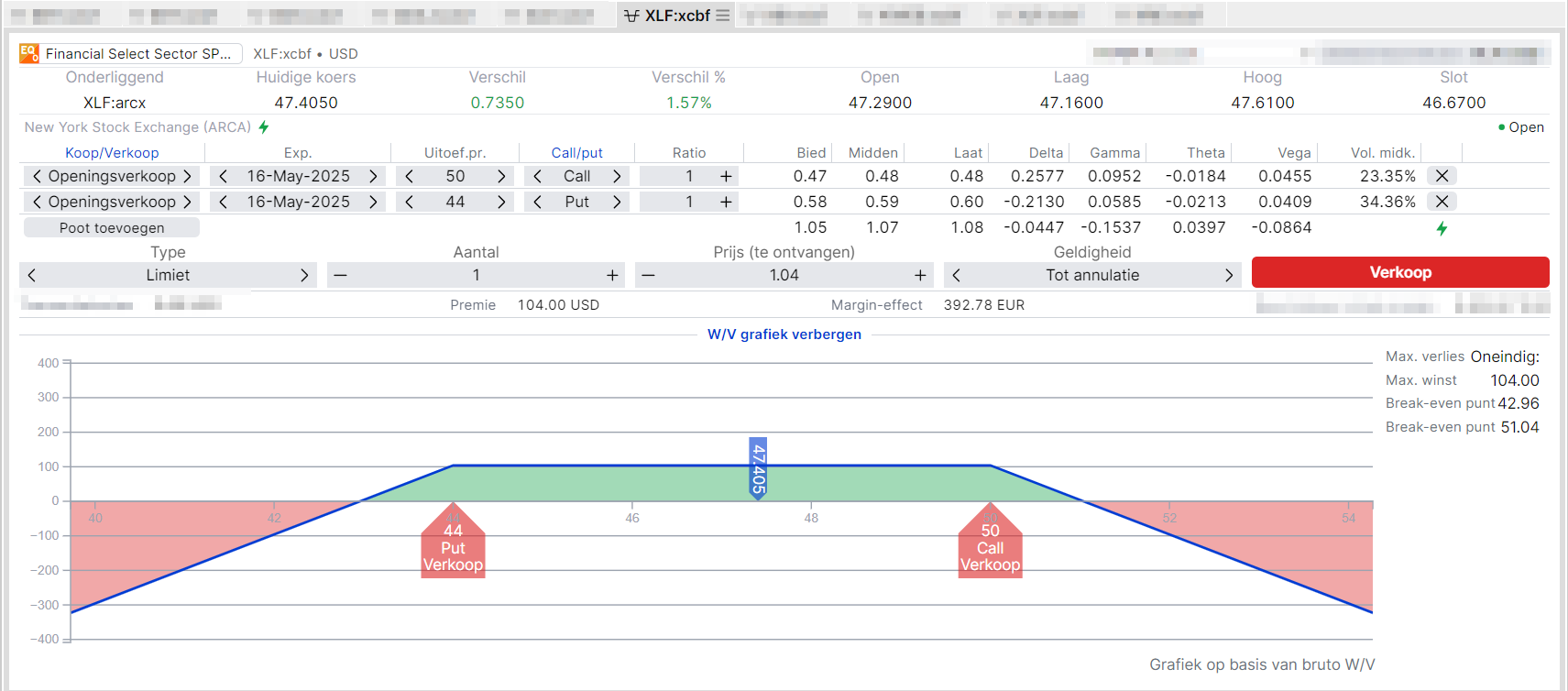Select later expiry for the Put leg

(373, 202)
